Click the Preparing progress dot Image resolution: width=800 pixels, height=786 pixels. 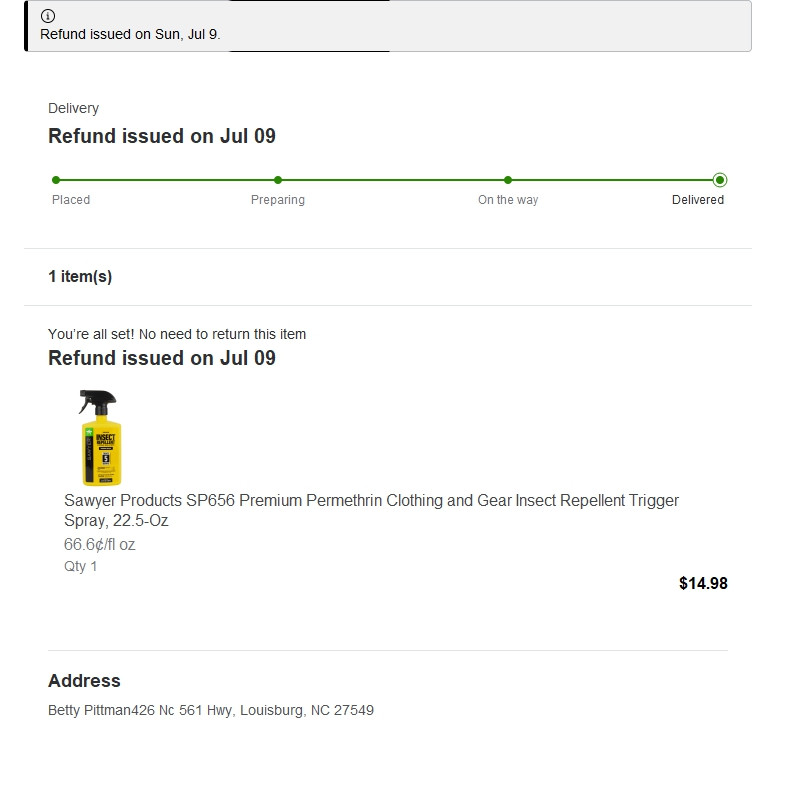coord(278,180)
